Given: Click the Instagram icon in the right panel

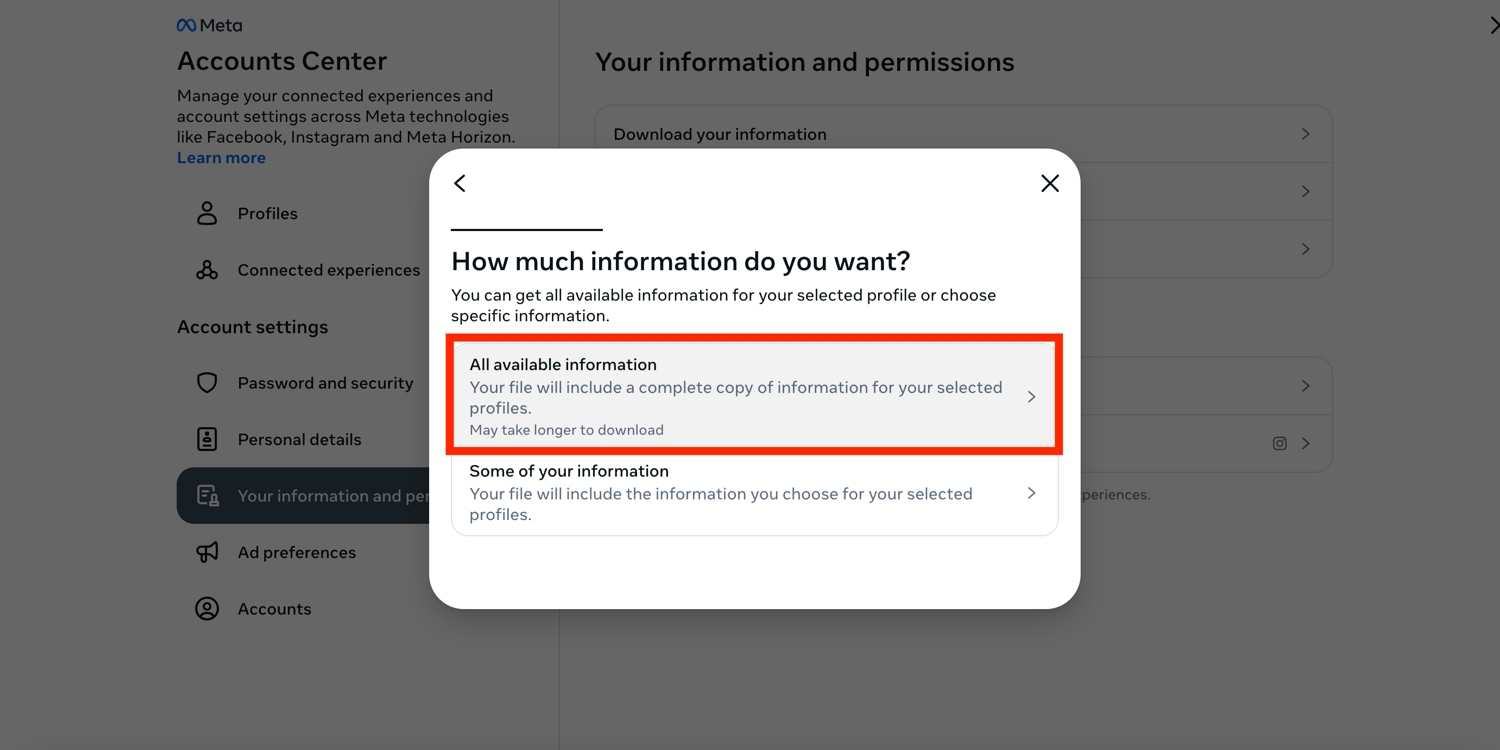Looking at the screenshot, I should click(1279, 443).
